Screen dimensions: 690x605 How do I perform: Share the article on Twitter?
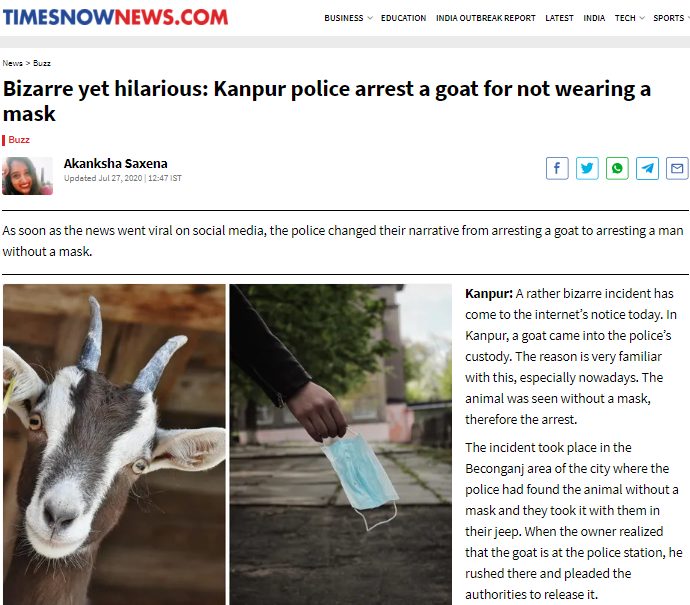coord(587,168)
